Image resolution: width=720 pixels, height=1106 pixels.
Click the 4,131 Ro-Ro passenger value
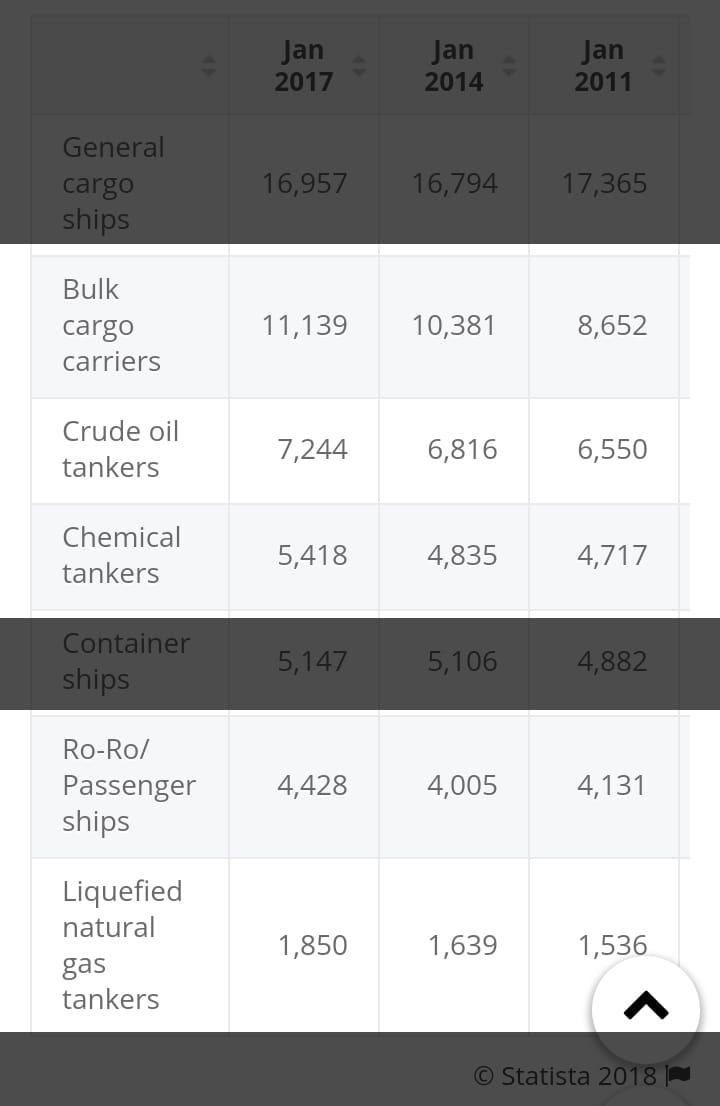pos(611,785)
